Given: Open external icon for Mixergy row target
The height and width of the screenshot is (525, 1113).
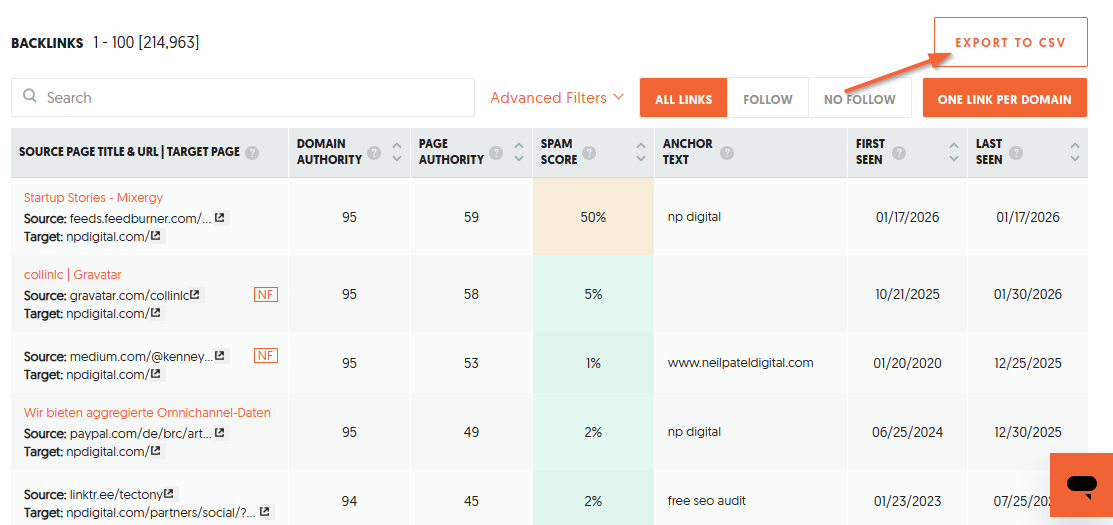Looking at the screenshot, I should coord(155,236).
